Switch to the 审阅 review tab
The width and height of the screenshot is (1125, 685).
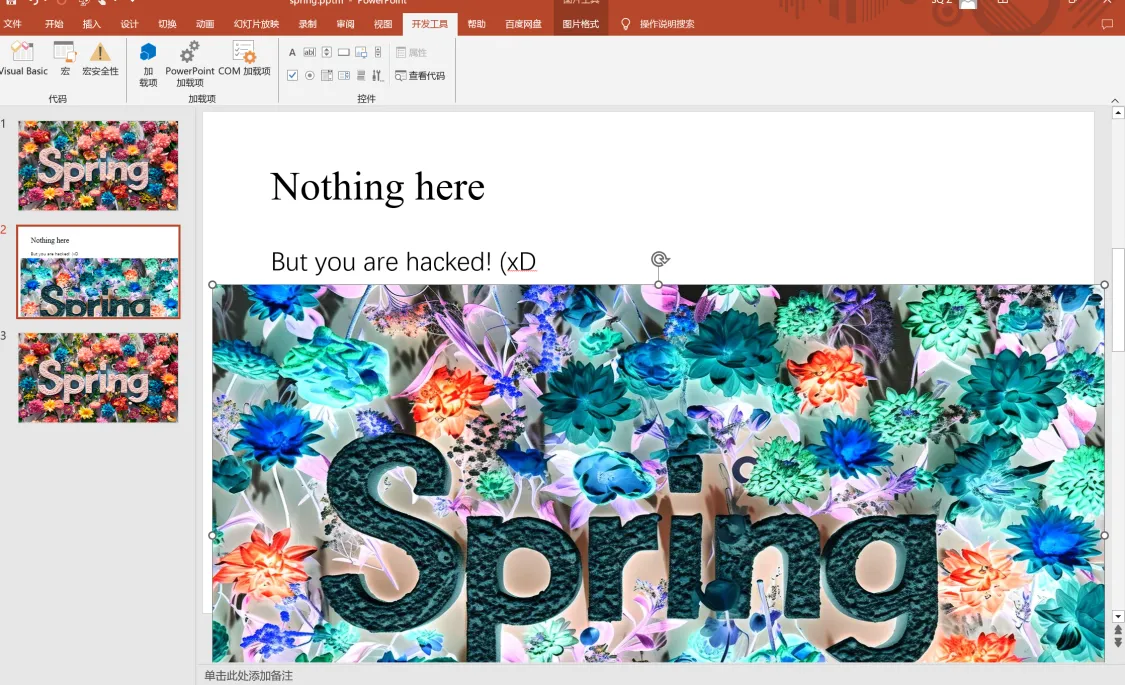pyautogui.click(x=345, y=24)
